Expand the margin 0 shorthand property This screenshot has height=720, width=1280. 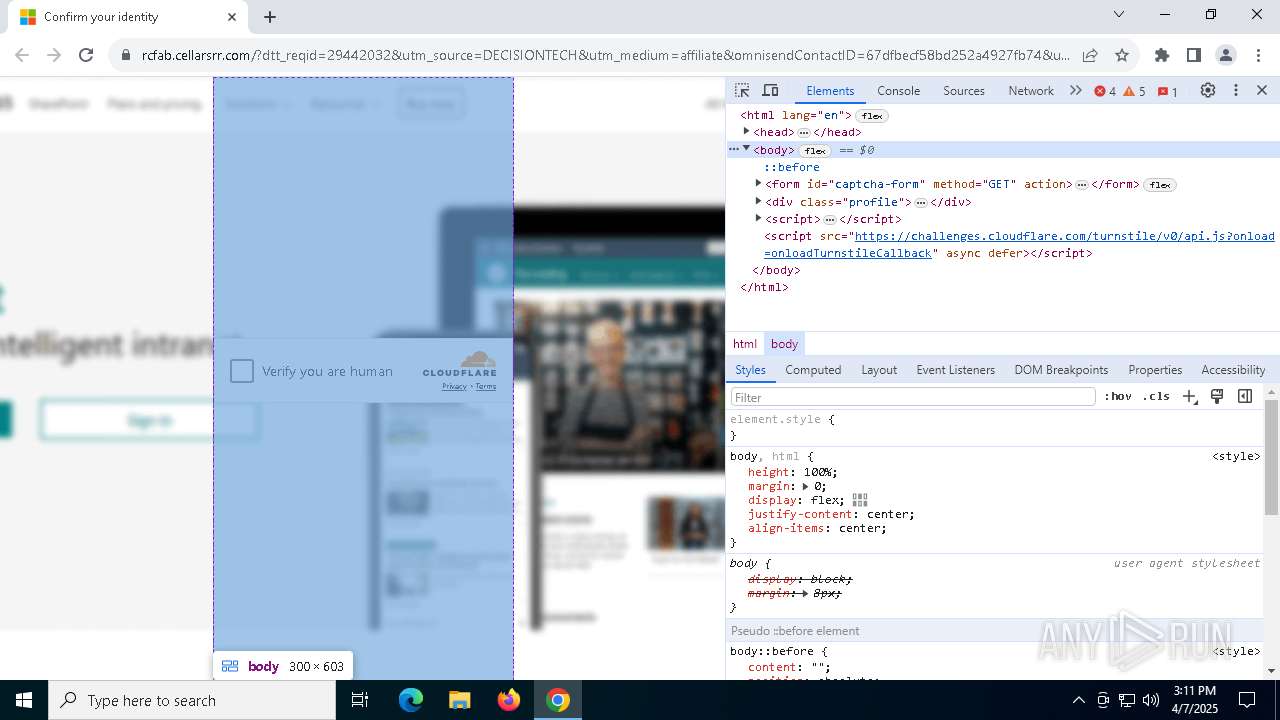point(806,486)
